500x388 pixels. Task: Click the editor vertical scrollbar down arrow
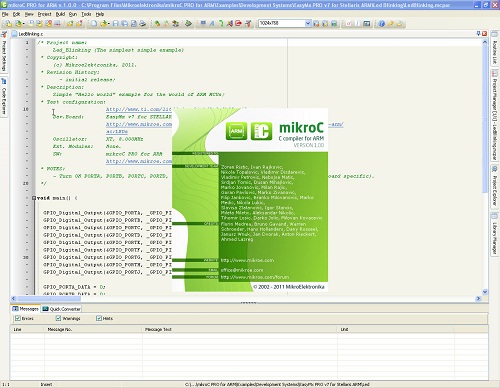pyautogui.click(x=485, y=292)
